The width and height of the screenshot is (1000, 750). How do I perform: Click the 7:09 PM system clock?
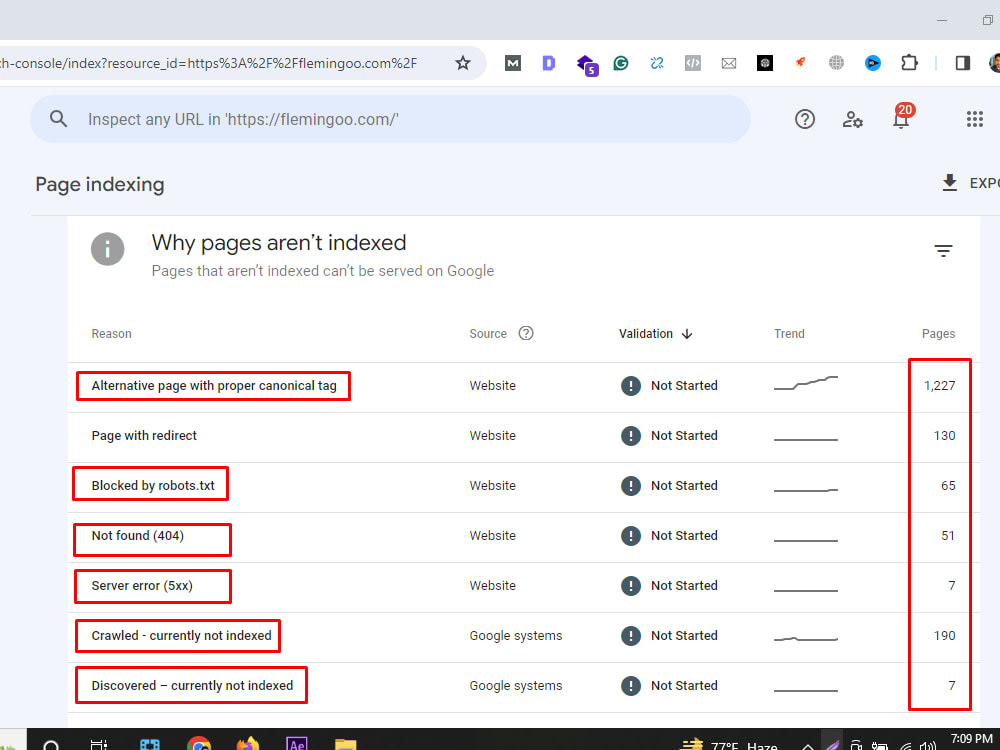pos(971,739)
